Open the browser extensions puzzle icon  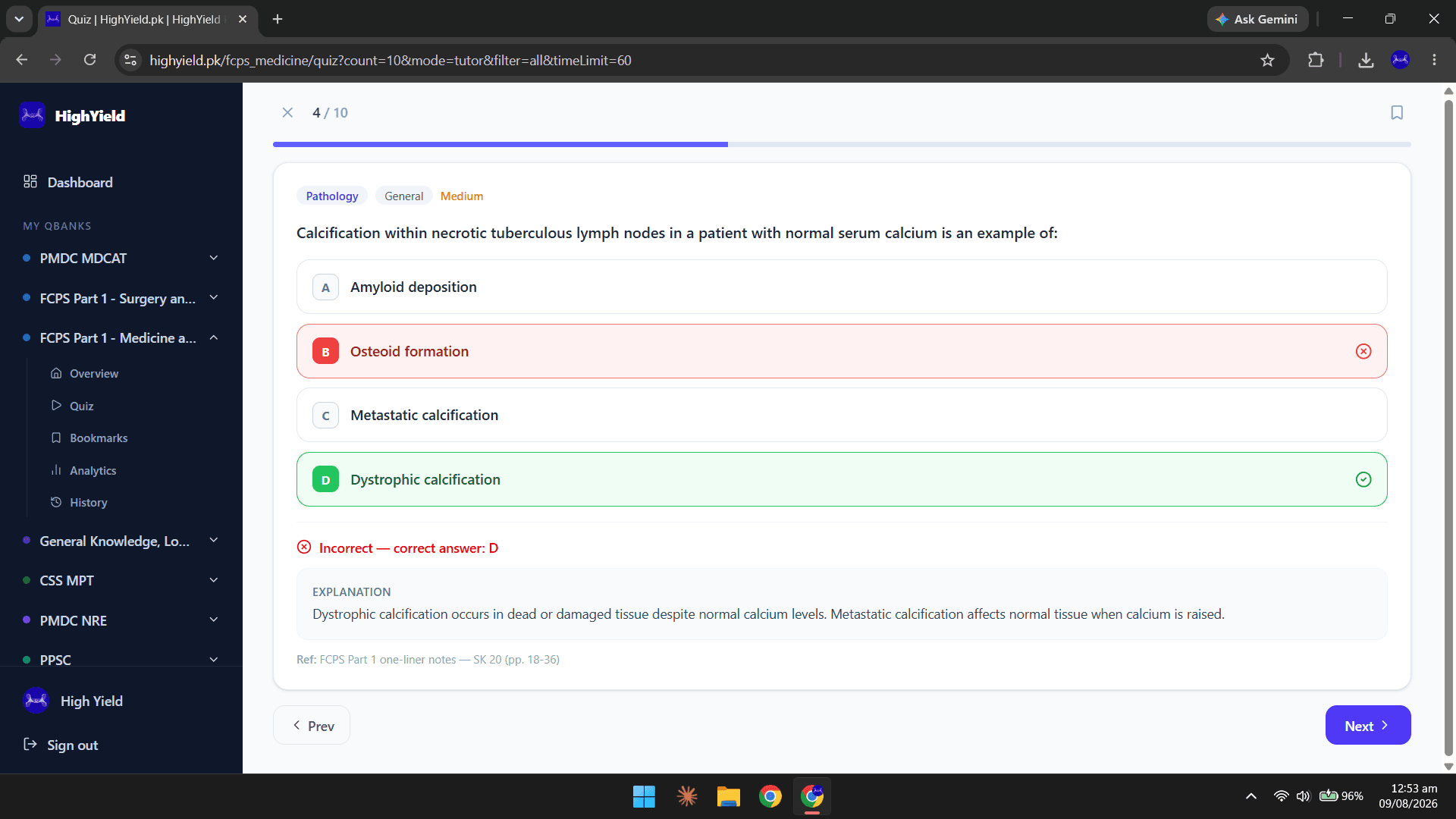coord(1316,60)
